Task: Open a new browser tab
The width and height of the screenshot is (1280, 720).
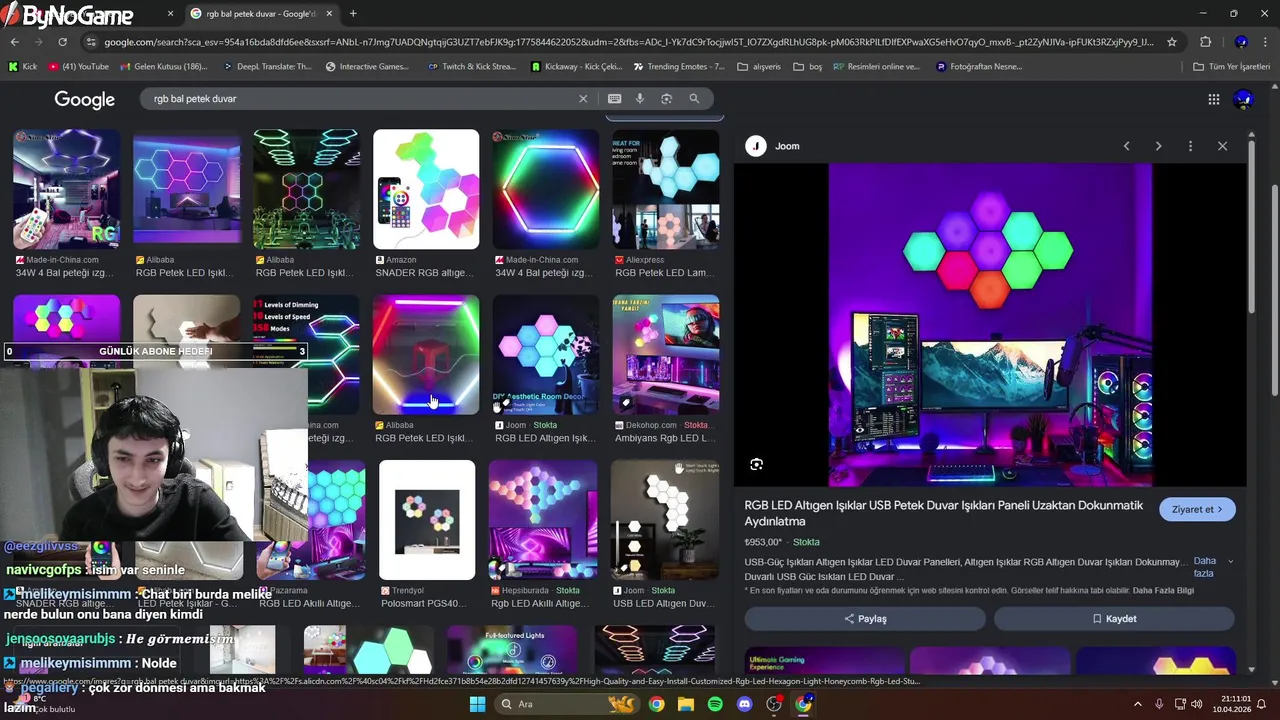Action: [x=353, y=14]
